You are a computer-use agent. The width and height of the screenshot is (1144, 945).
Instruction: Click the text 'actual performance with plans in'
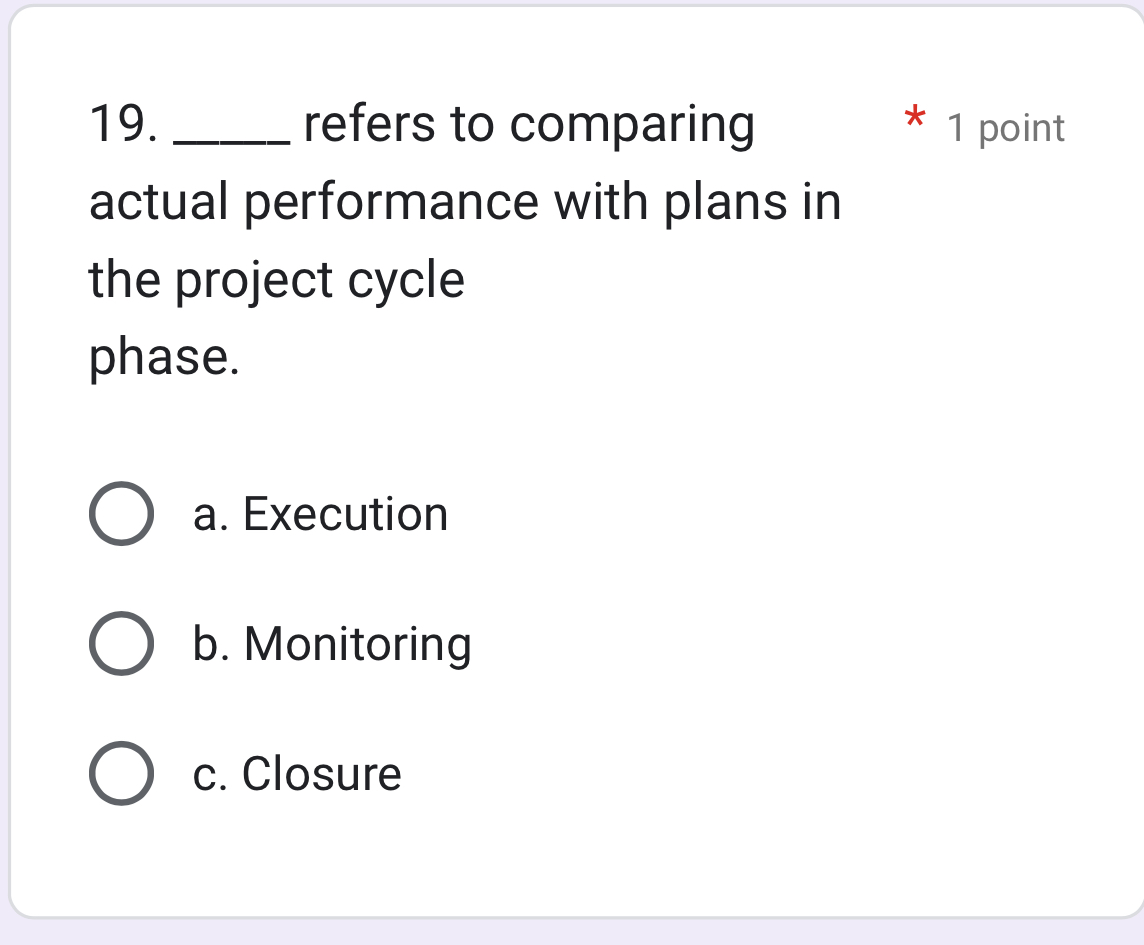(x=464, y=202)
